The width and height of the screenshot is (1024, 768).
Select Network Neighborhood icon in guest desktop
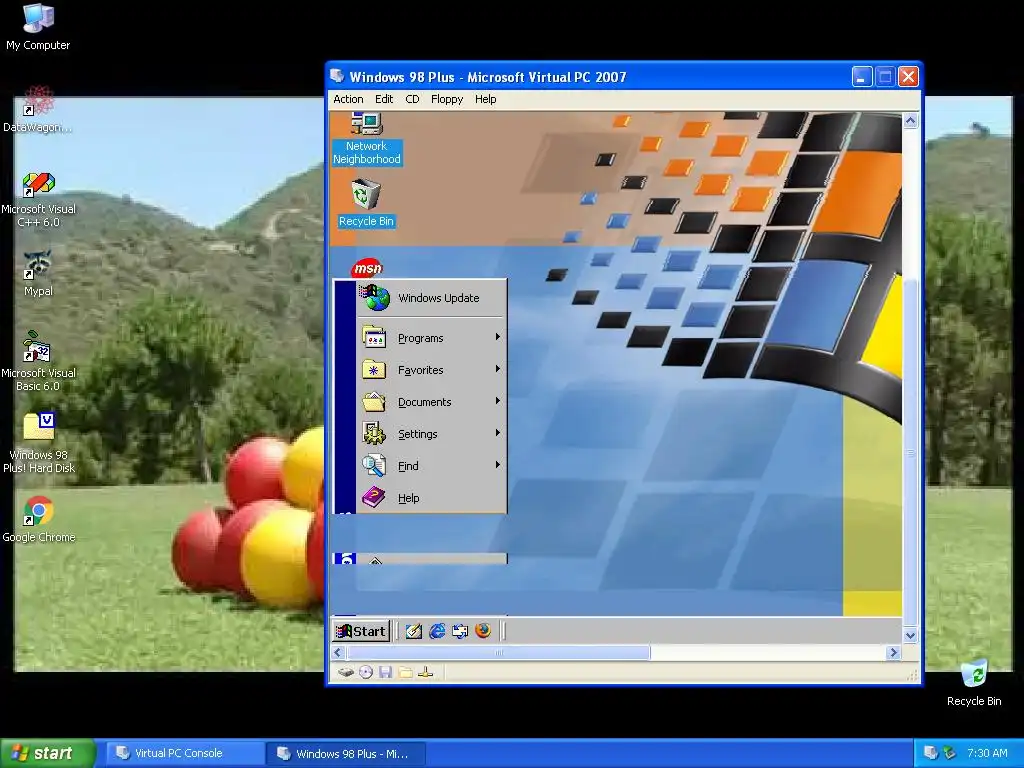click(x=366, y=139)
